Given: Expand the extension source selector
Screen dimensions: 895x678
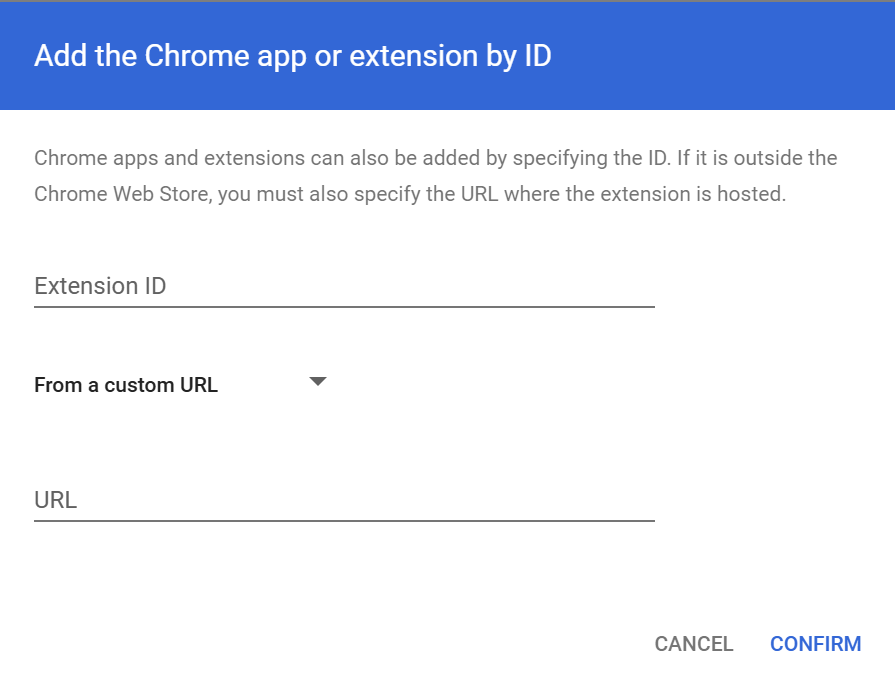Looking at the screenshot, I should tap(180, 385).
